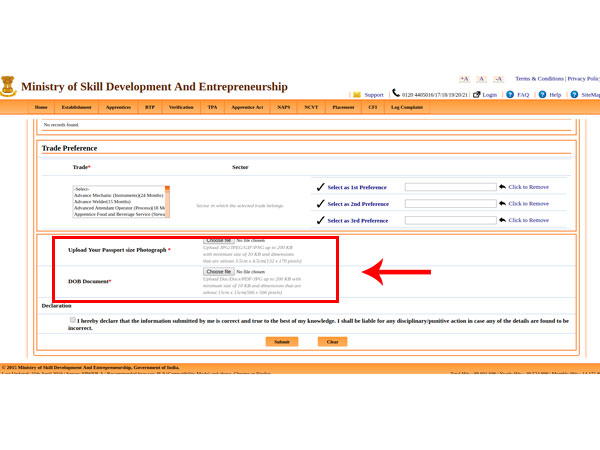Click Ministry of Skill Development title
Screen dimensions: 600x450
tap(154, 86)
